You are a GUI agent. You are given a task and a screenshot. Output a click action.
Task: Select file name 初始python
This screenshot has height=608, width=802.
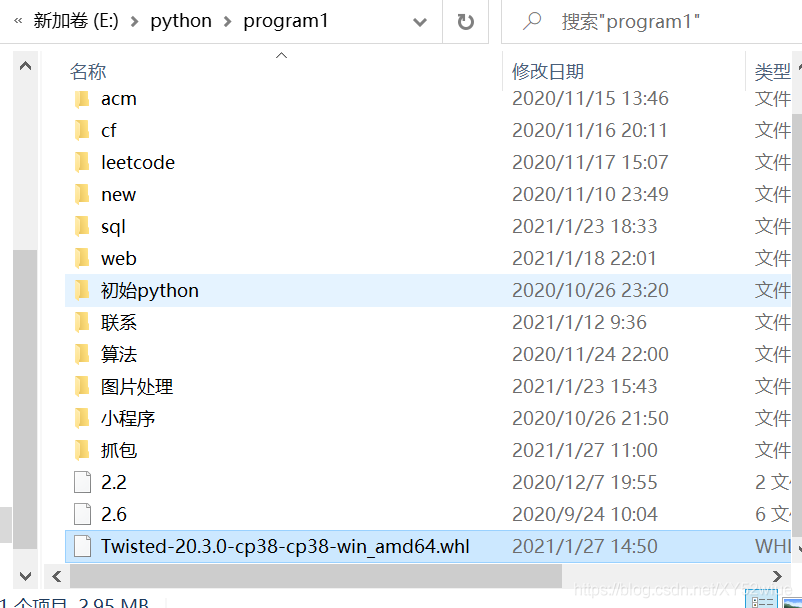[150, 290]
